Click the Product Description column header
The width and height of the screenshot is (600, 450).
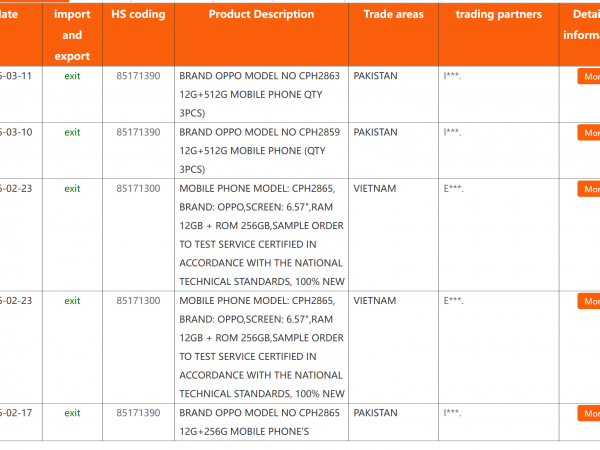click(261, 14)
